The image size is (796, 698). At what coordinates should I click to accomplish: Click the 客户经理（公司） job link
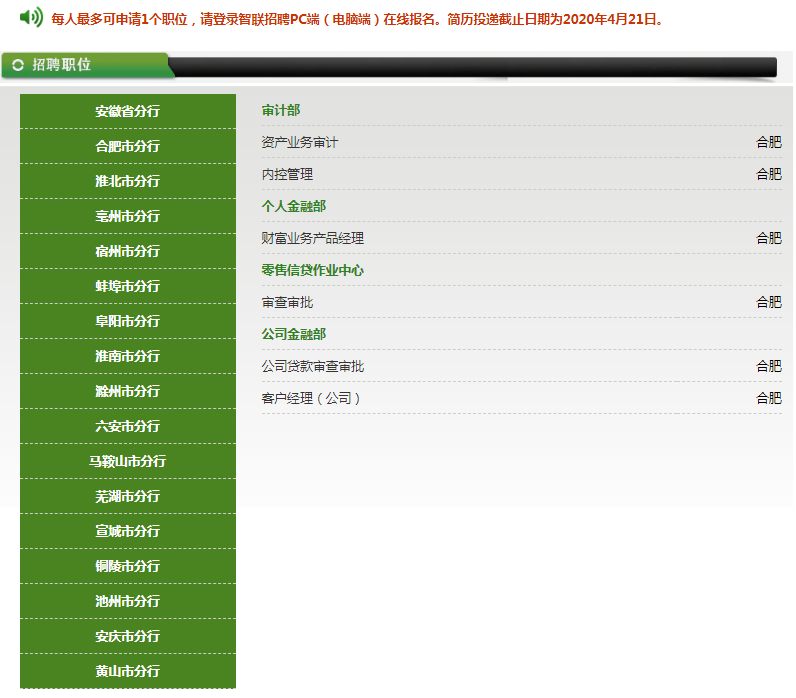click(x=311, y=398)
